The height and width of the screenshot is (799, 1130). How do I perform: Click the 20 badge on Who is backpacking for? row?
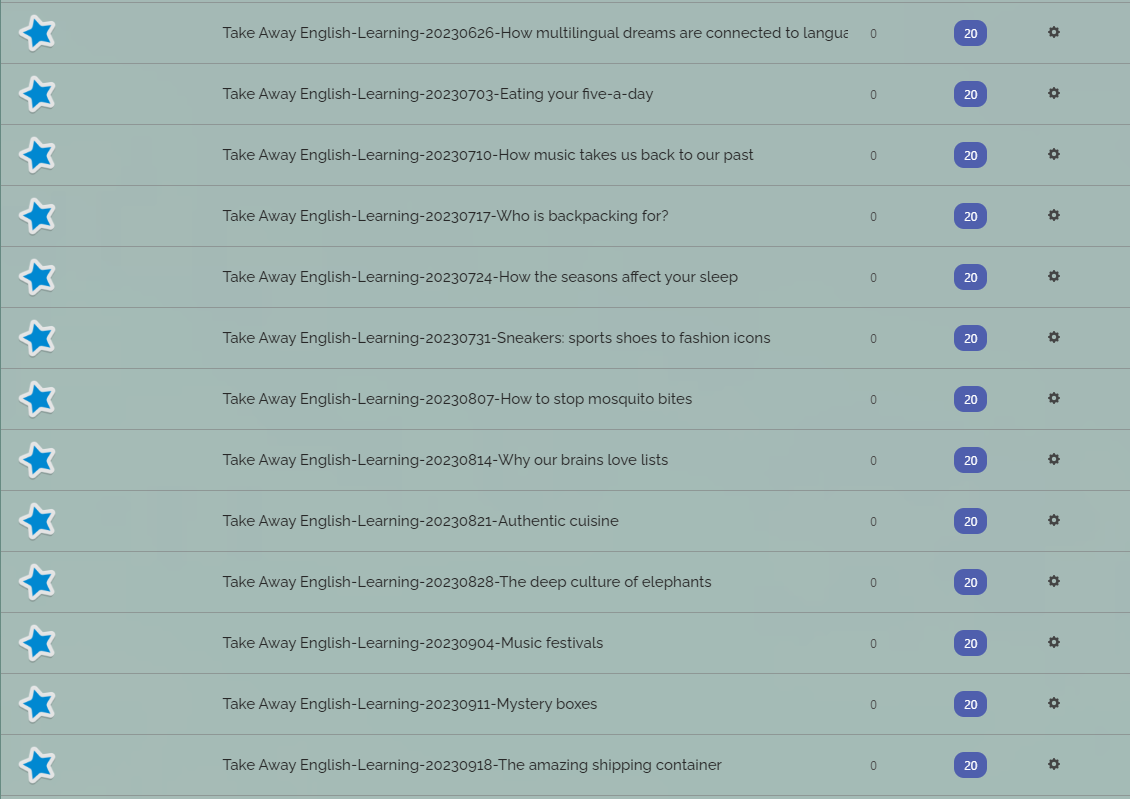(x=970, y=216)
